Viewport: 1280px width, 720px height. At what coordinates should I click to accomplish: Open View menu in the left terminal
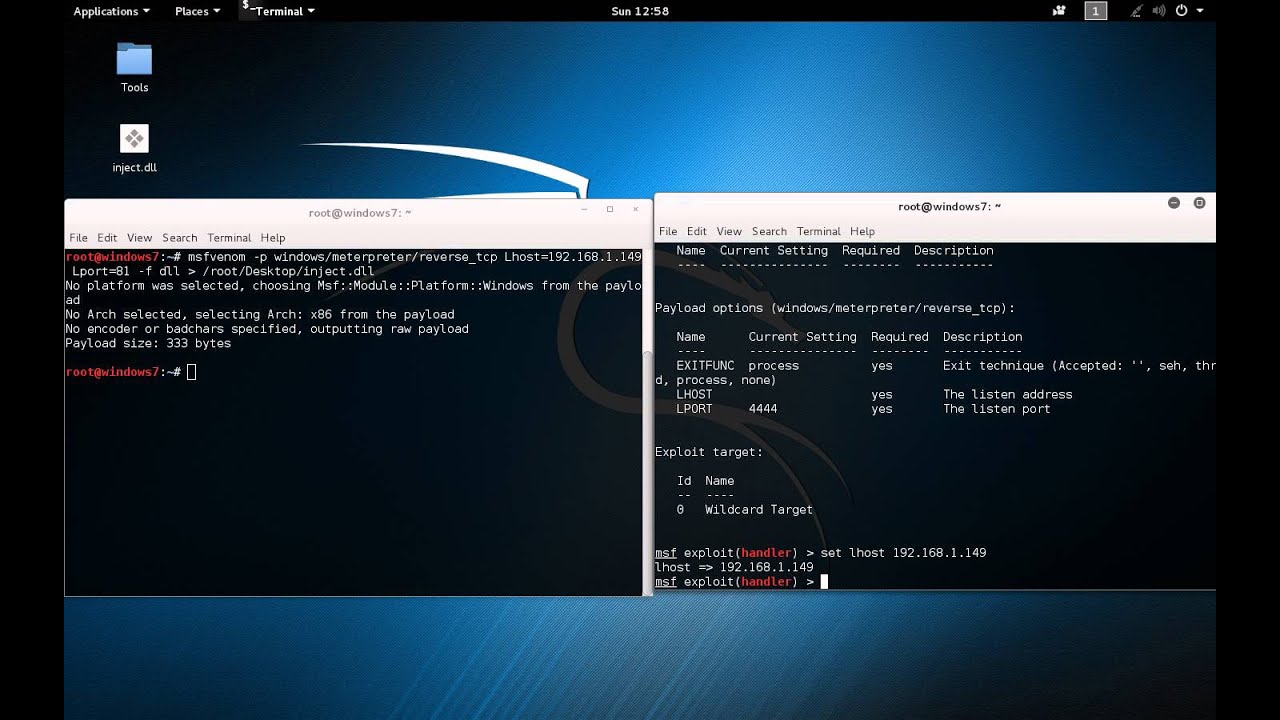(x=139, y=238)
